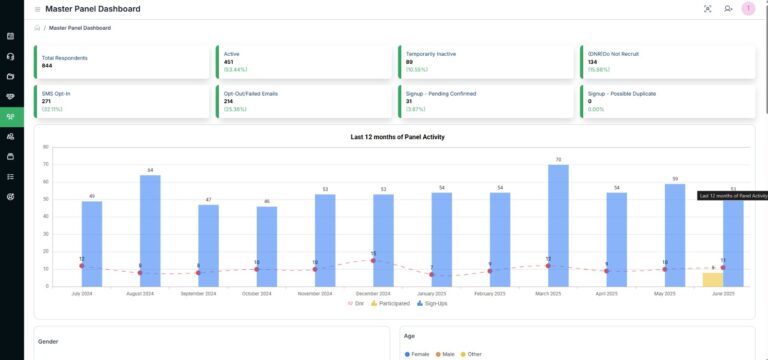
Task: Click the chart title Last 12 months of Panel Activity
Action: 398,137
